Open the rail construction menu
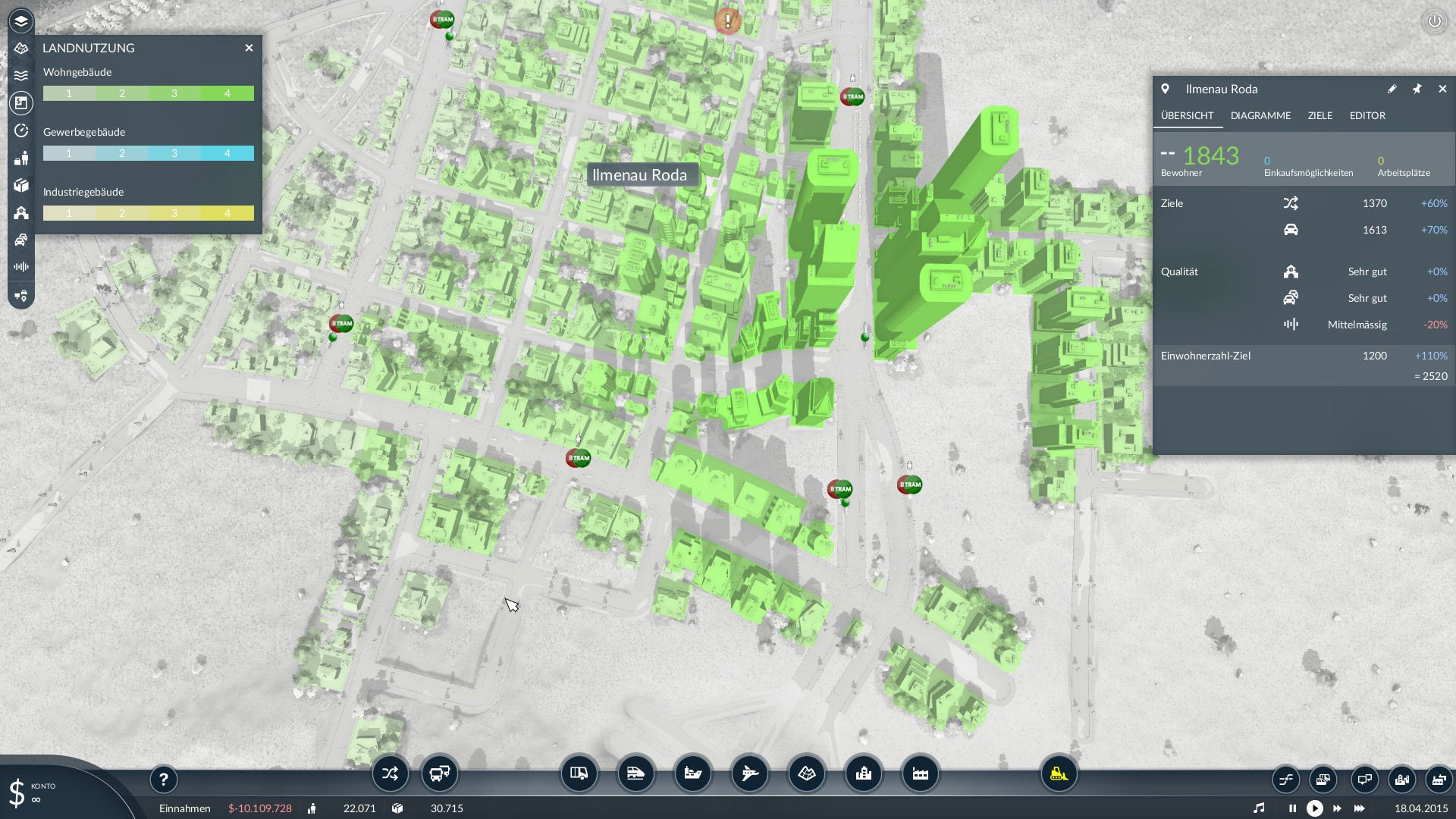The image size is (1456, 819). pyautogui.click(x=635, y=773)
